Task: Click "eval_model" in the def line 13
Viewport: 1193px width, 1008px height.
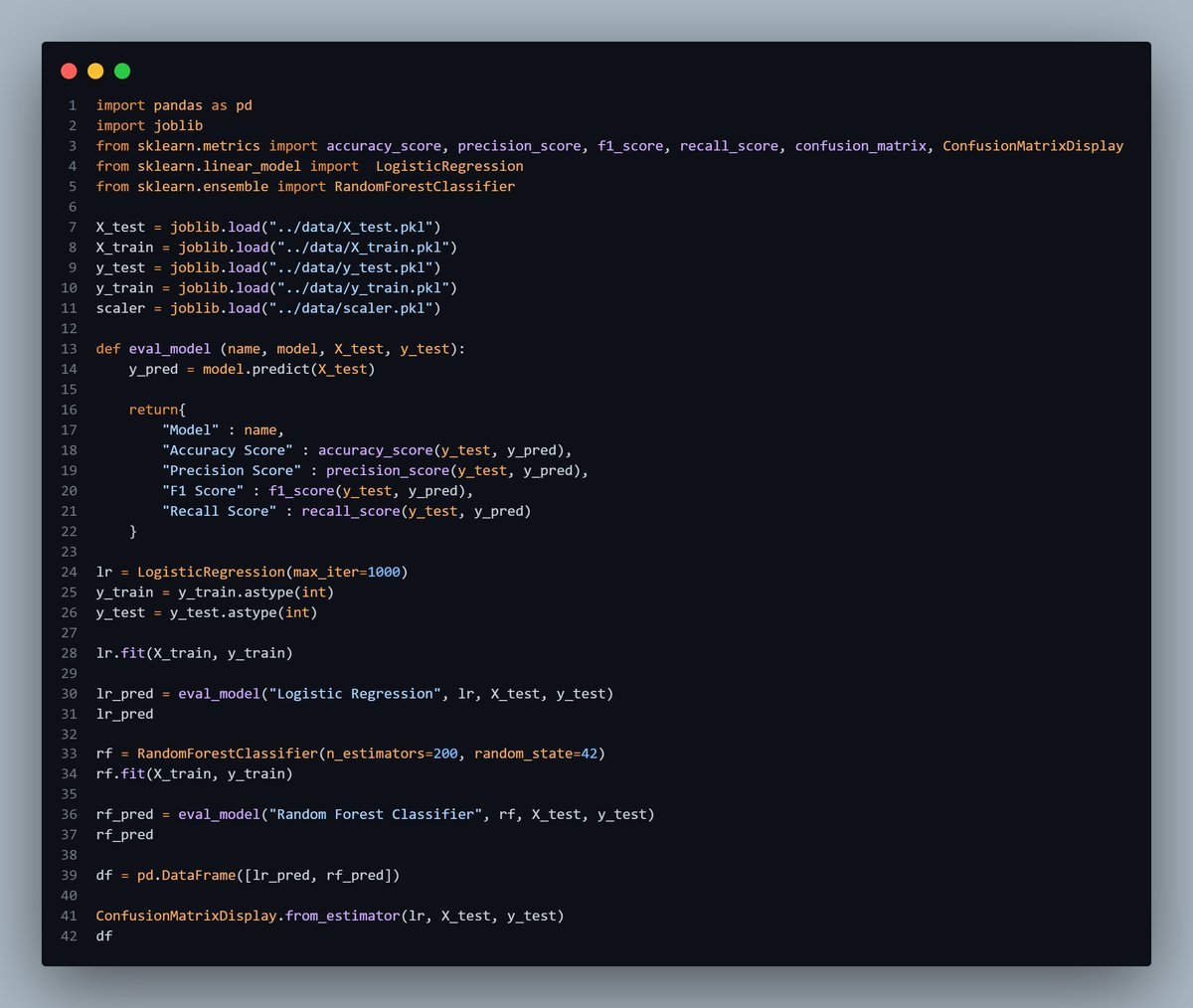Action: 170,349
